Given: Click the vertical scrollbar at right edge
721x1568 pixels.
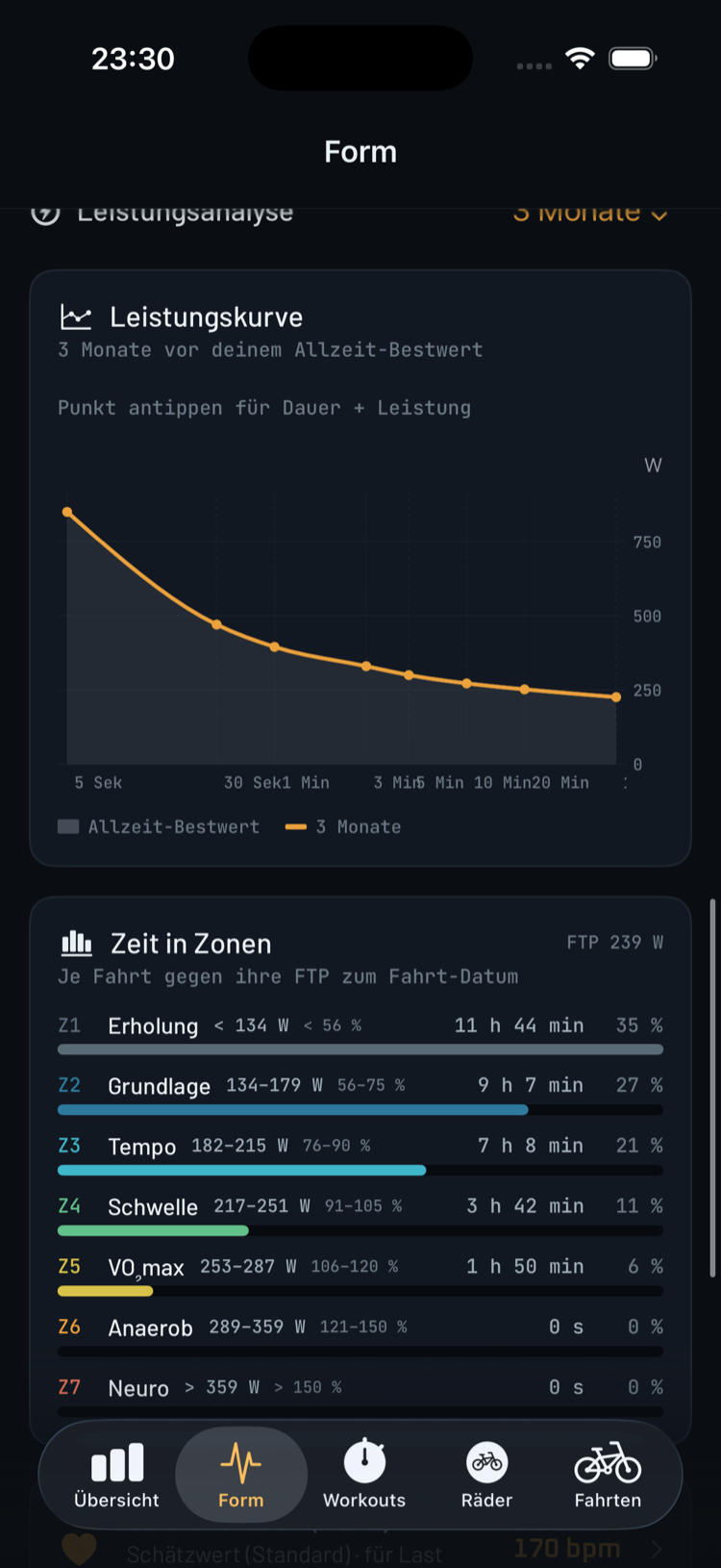Looking at the screenshot, I should click(x=712, y=1088).
